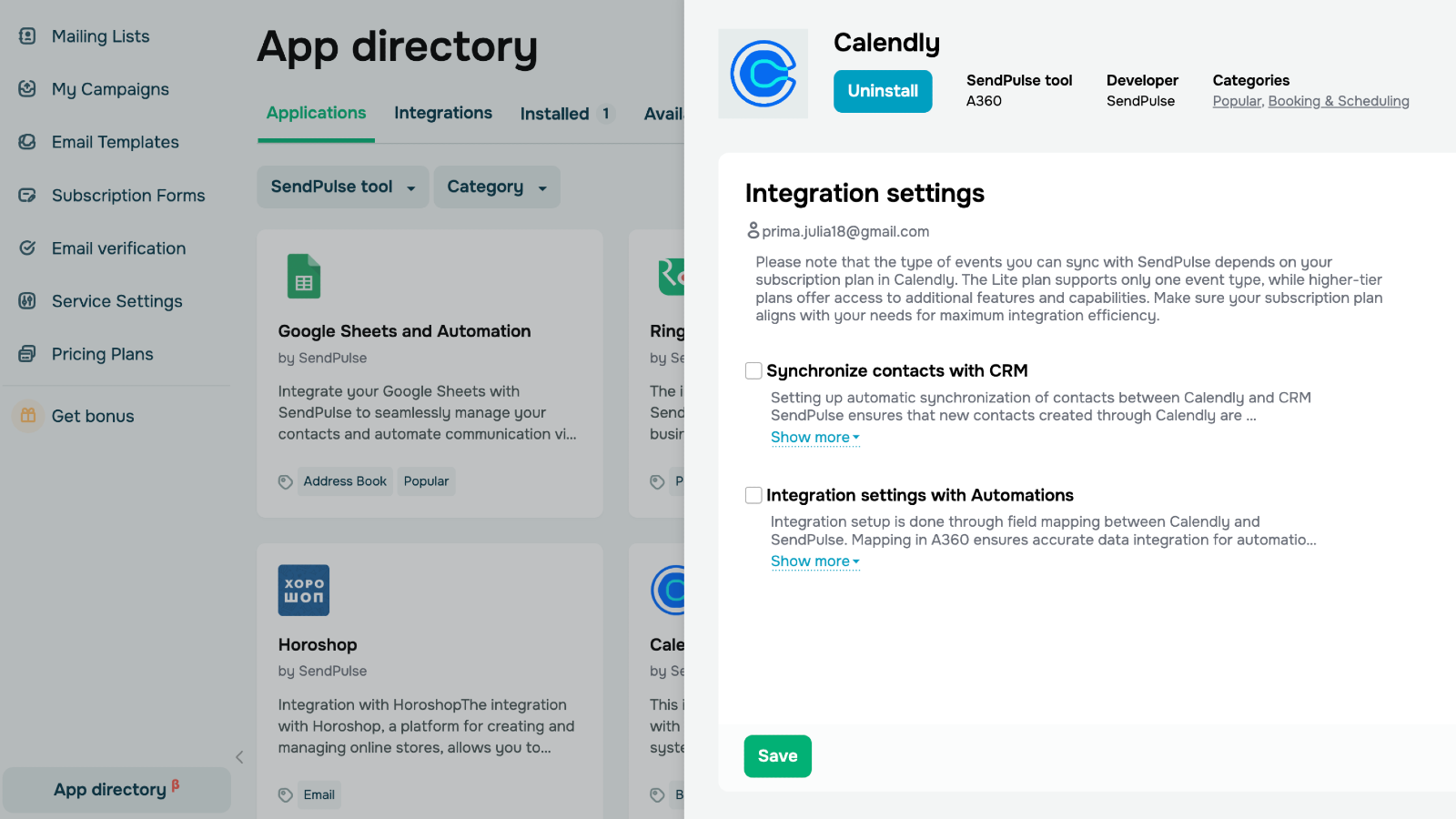Check Integration settings with Automations

pos(753,495)
